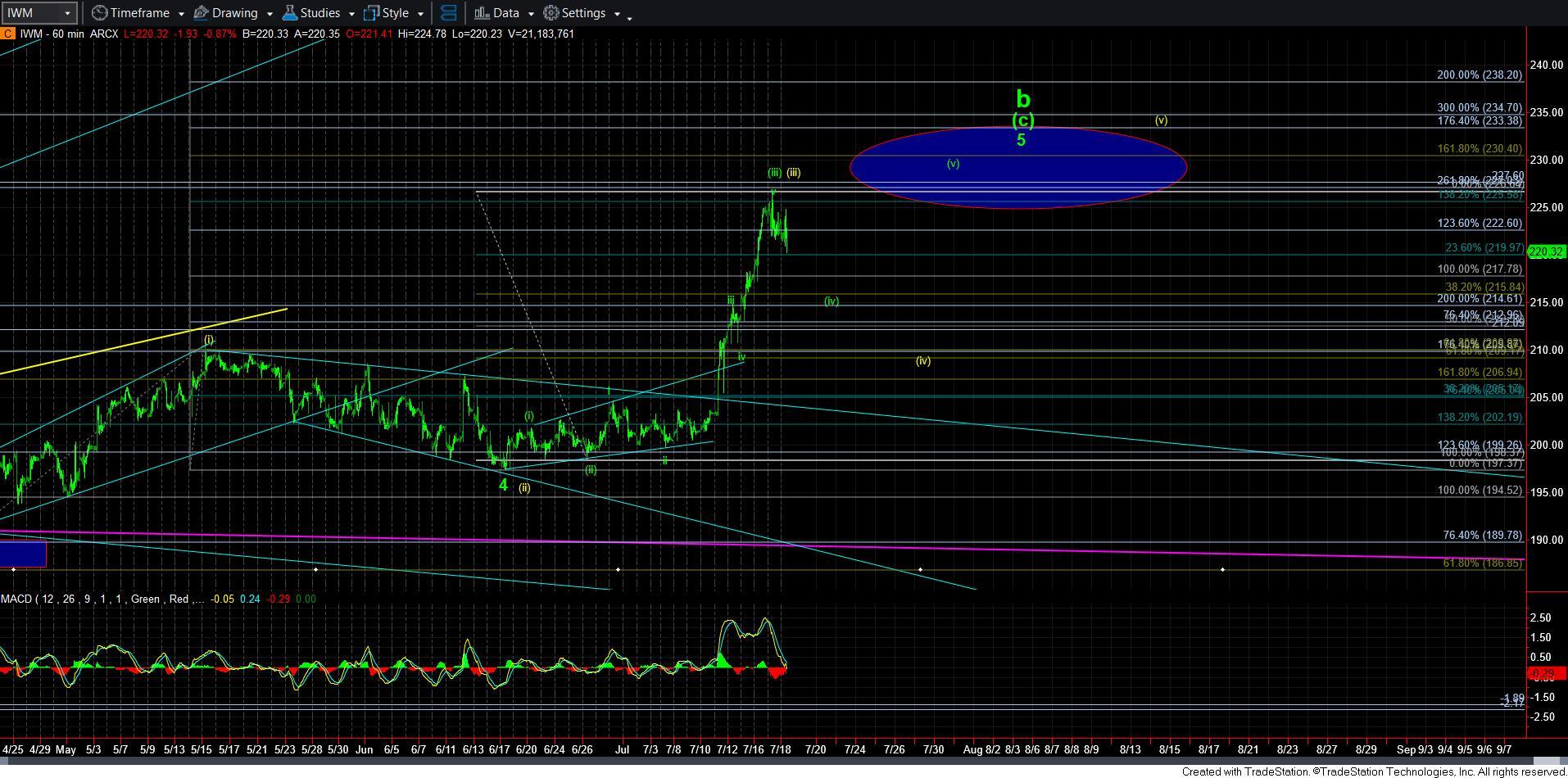Expand the Timeframe dropdown arrow

181,14
